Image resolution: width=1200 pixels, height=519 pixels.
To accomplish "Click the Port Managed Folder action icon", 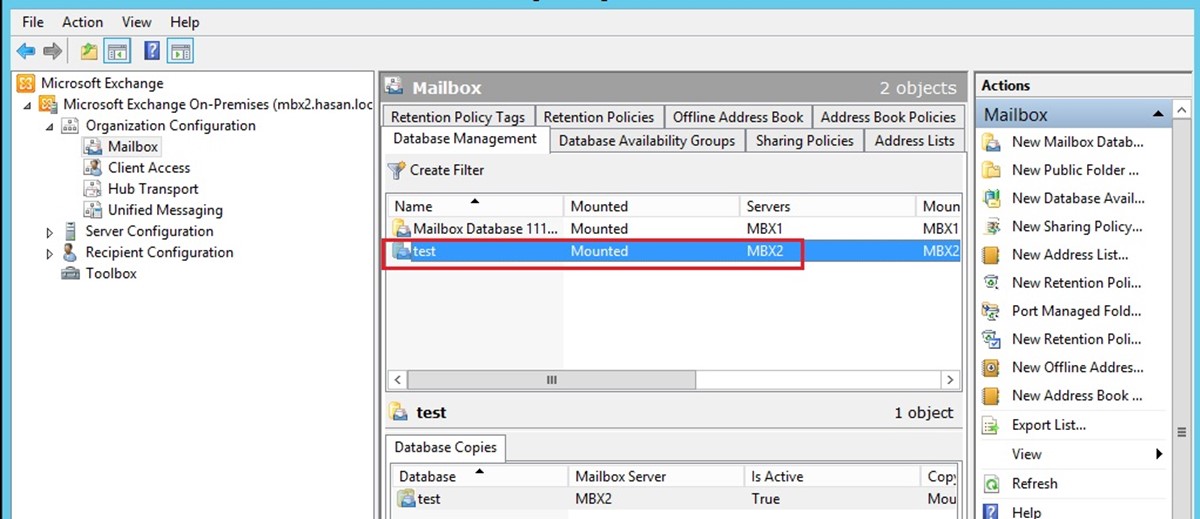I will [x=992, y=311].
